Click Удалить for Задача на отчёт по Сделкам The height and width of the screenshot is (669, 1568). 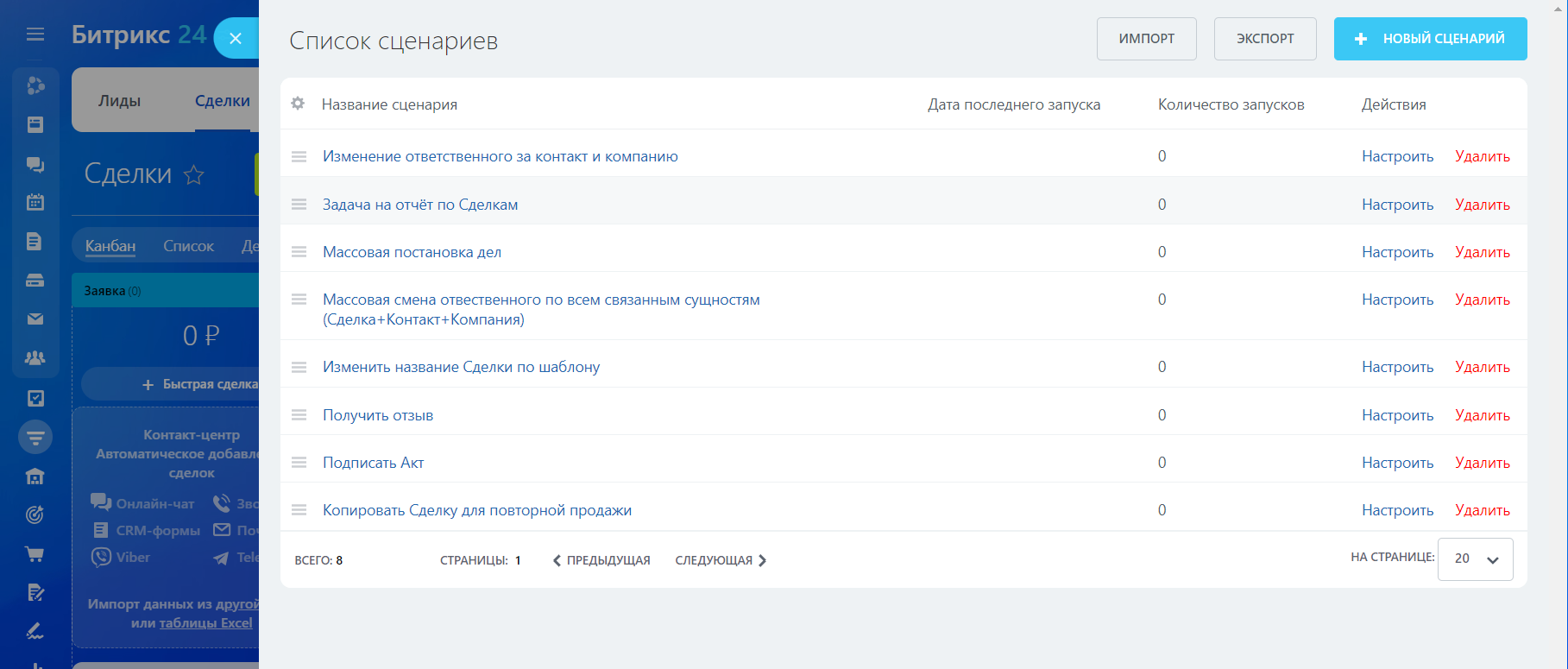pos(1482,205)
